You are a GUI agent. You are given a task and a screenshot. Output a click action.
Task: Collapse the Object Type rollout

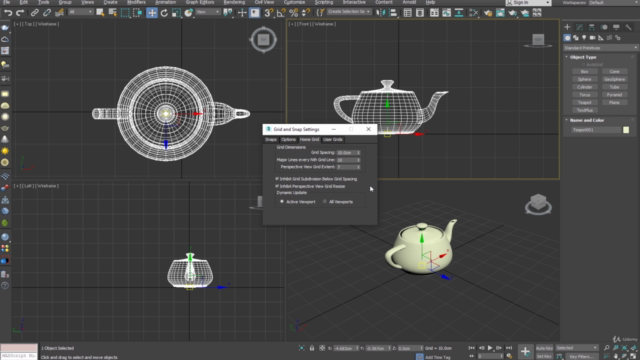pos(583,57)
